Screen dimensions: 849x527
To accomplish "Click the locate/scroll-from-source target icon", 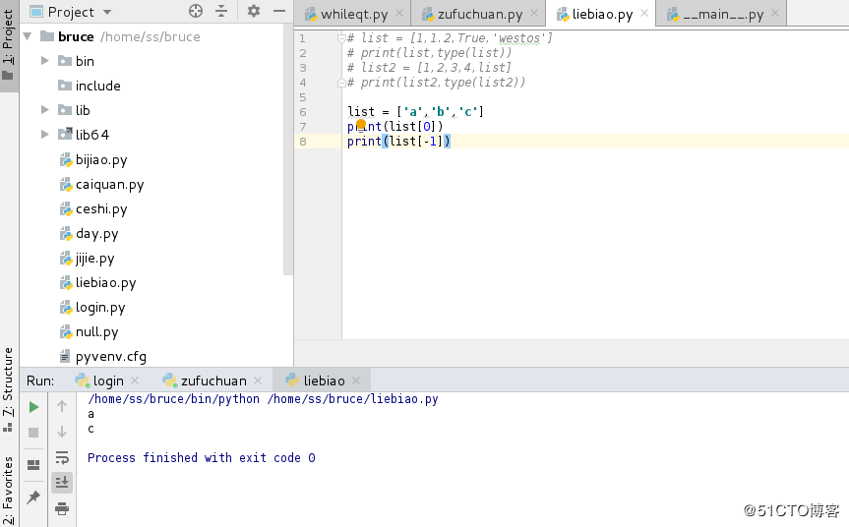I will tap(195, 11).
